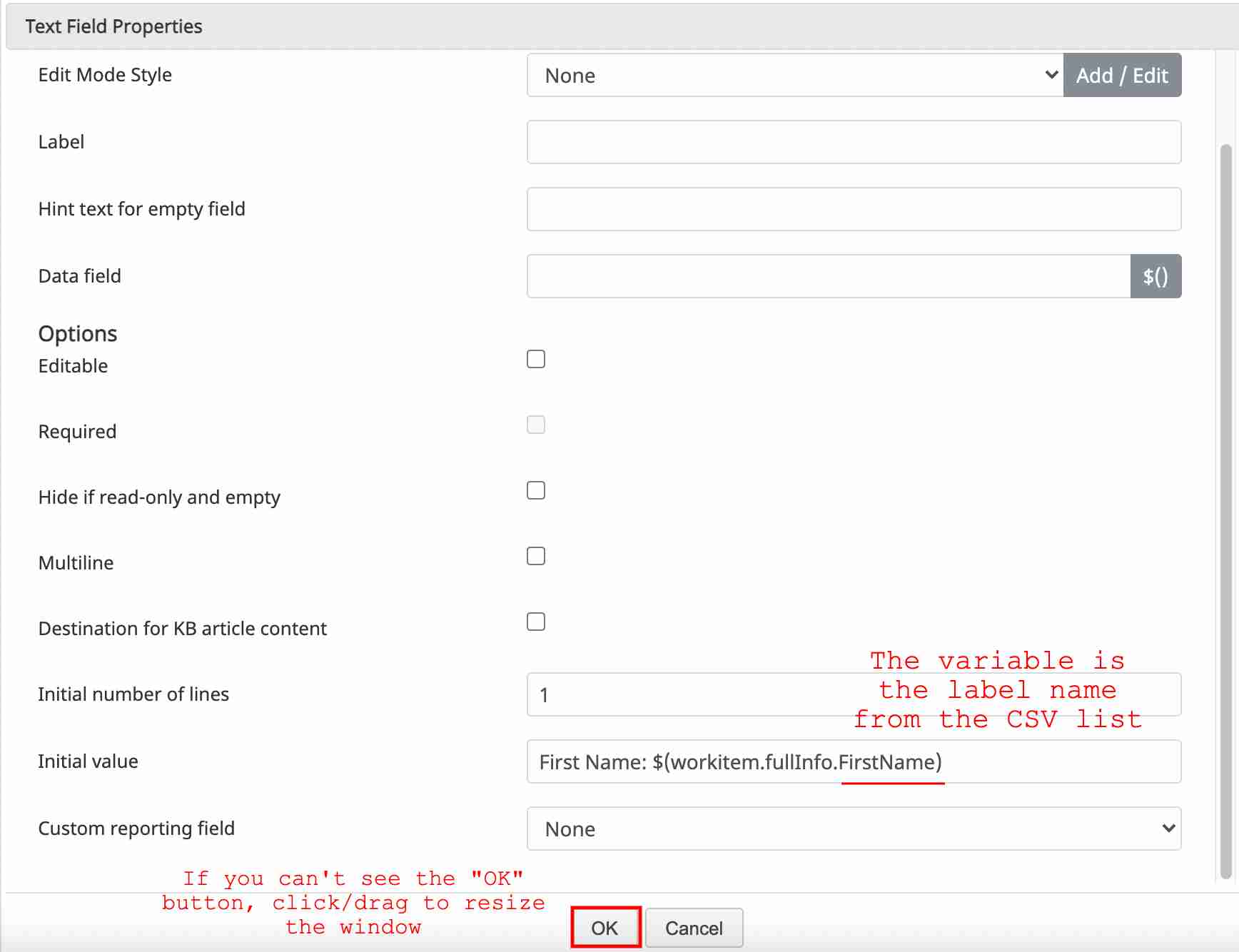Click the Data field text box
Viewport: 1239px width, 952px height.
coord(829,276)
